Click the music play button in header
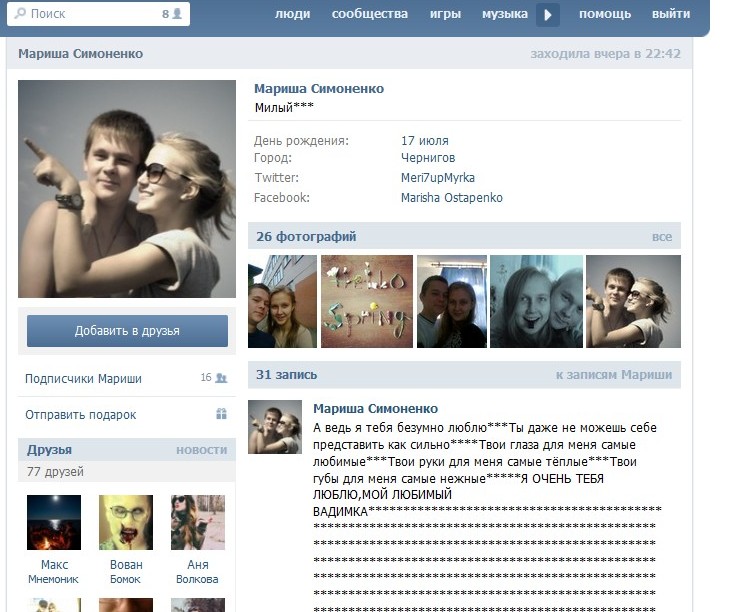The image size is (751, 612). 547,15
